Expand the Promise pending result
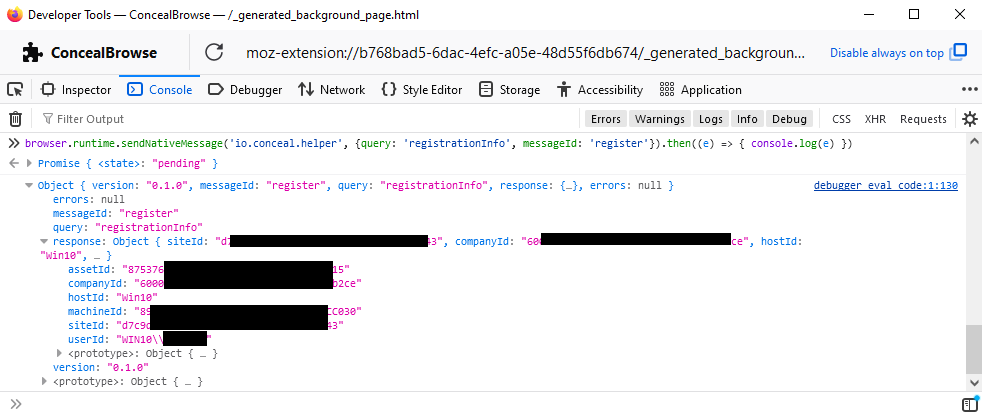This screenshot has height=417, width=982. click(x=29, y=163)
